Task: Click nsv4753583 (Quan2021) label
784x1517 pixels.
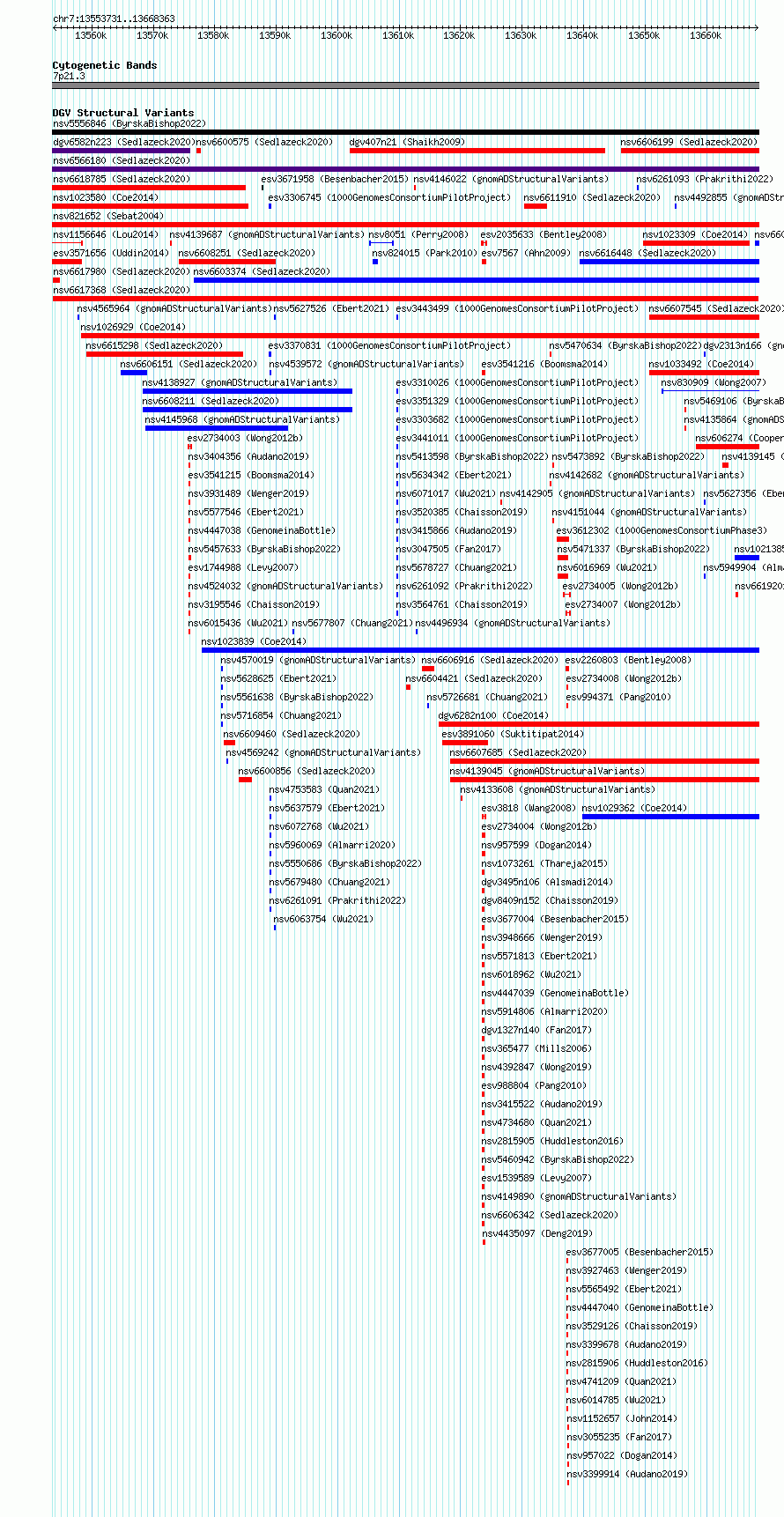Action: 324,789
